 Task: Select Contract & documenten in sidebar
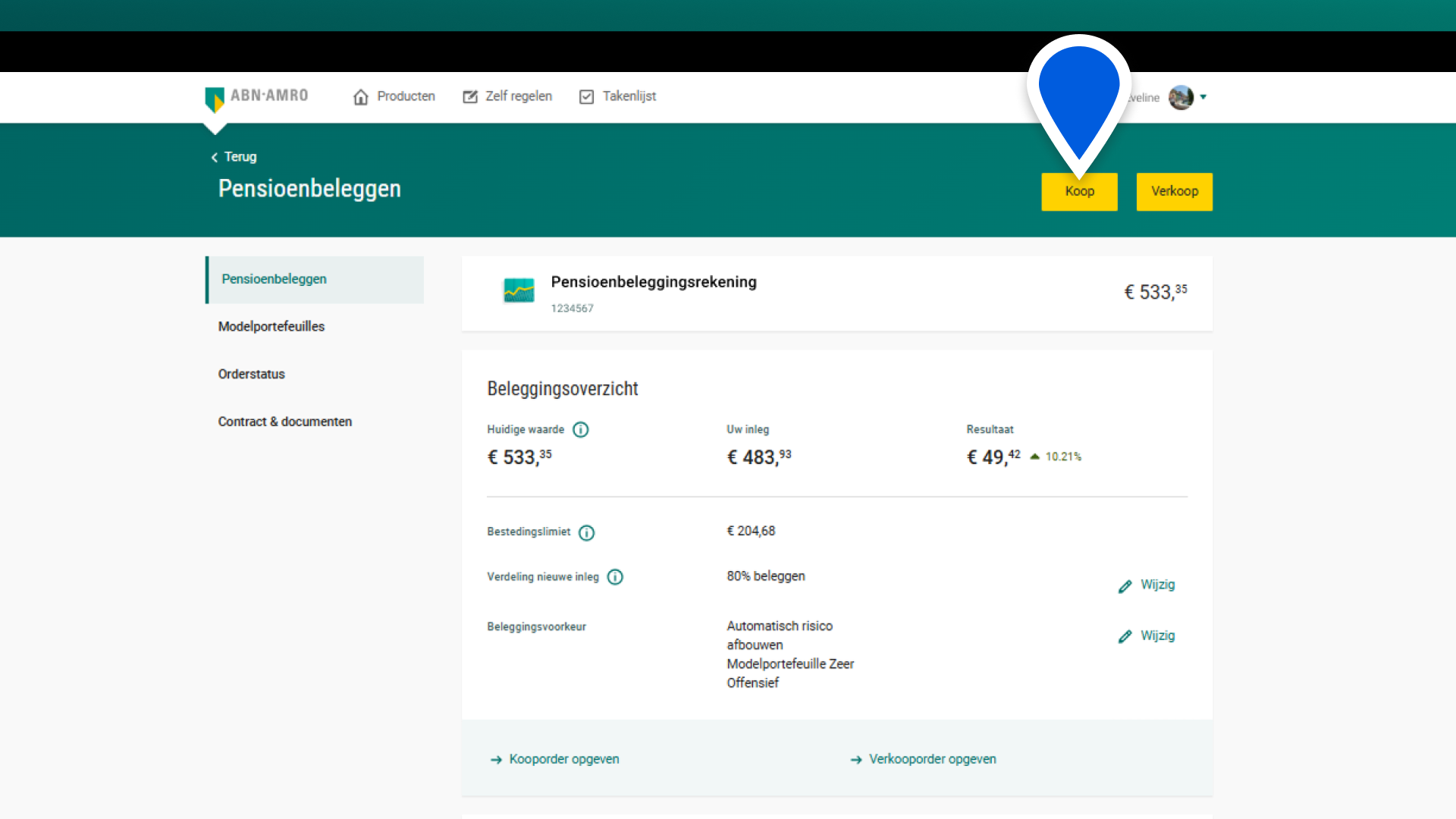click(285, 422)
